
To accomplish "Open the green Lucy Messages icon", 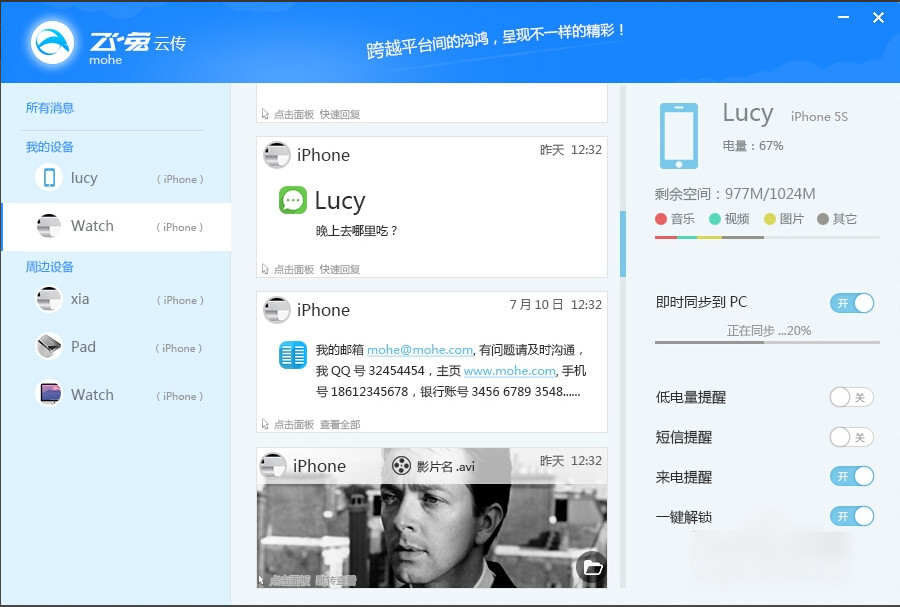I will (x=292, y=200).
